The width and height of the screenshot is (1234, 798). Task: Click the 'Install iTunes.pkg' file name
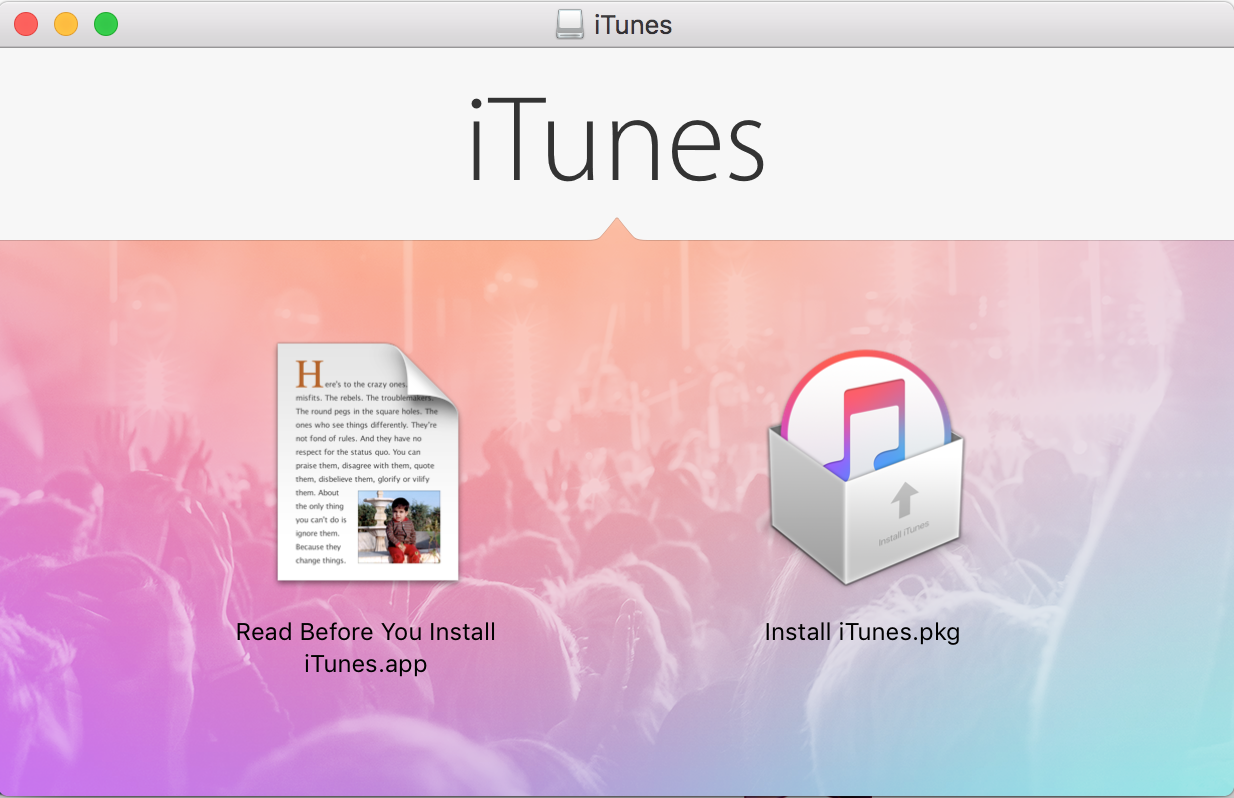tap(862, 632)
